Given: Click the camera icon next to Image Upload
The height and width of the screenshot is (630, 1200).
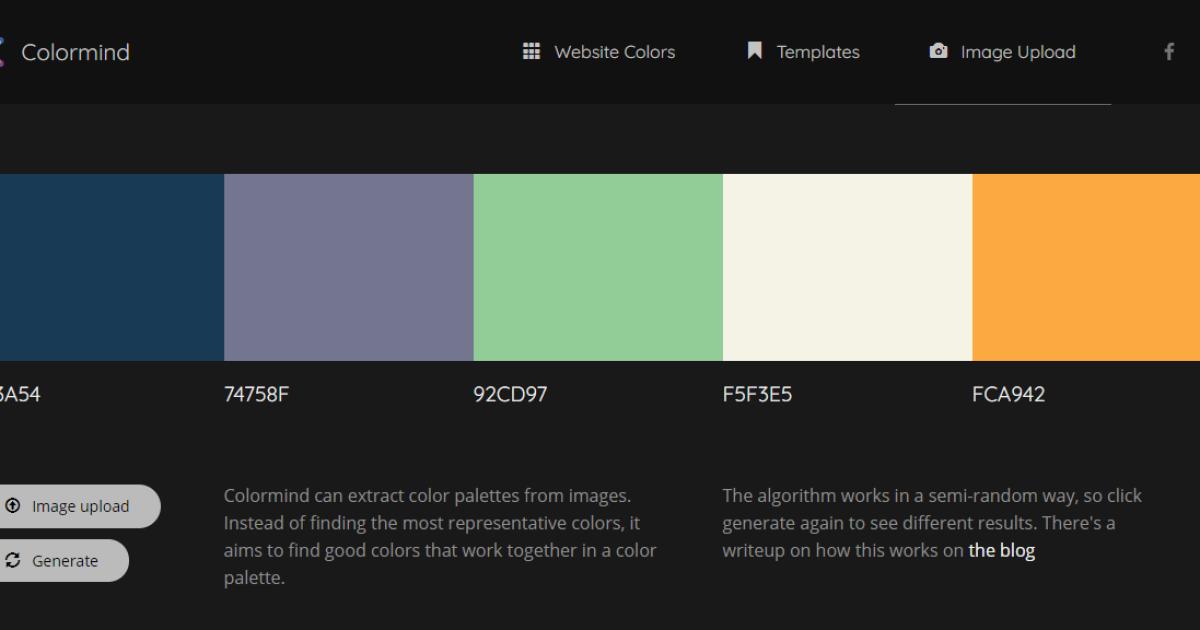Looking at the screenshot, I should (x=937, y=50).
